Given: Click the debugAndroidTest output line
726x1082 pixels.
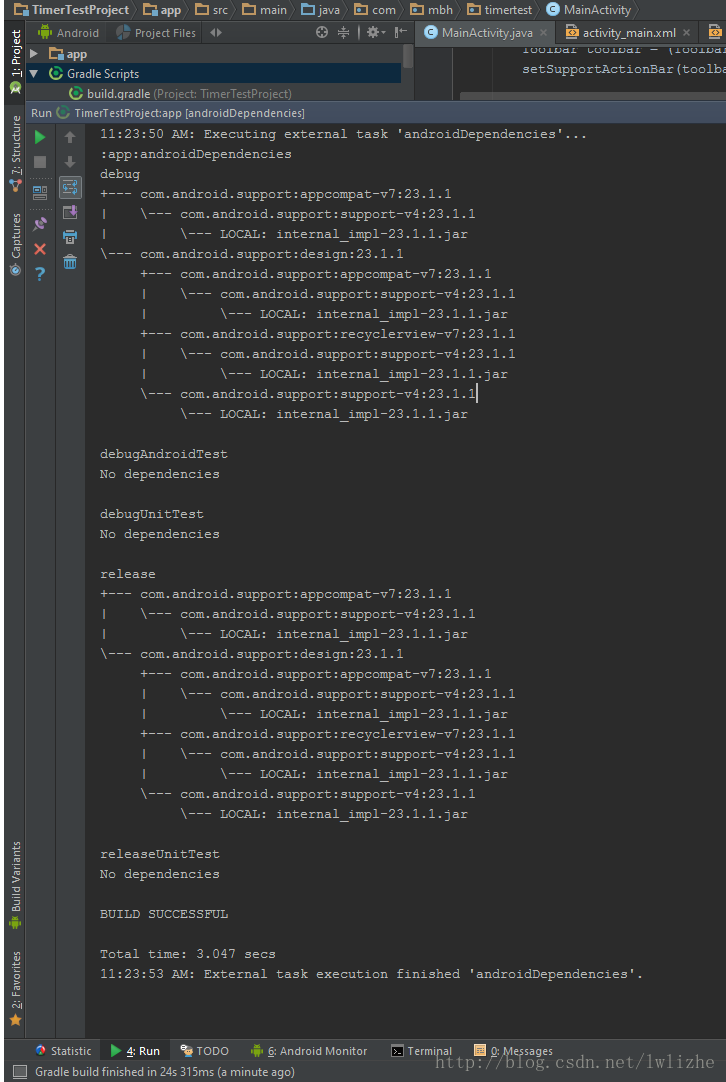Looking at the screenshot, I should (x=164, y=454).
